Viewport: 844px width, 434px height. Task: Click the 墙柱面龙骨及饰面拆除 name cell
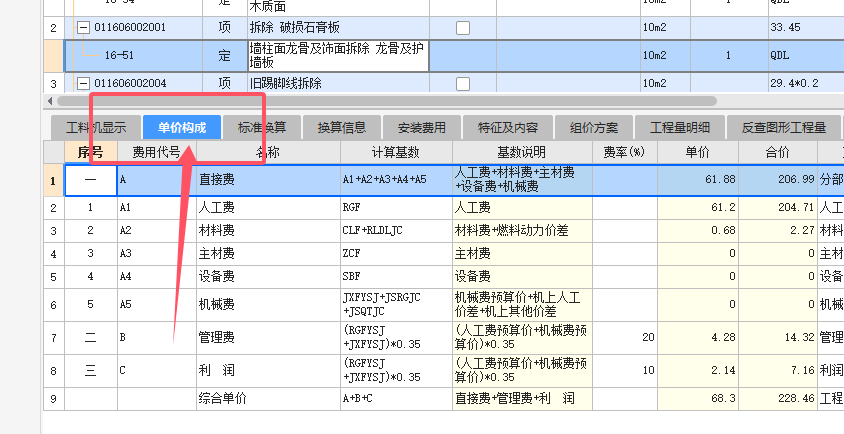tap(339, 55)
